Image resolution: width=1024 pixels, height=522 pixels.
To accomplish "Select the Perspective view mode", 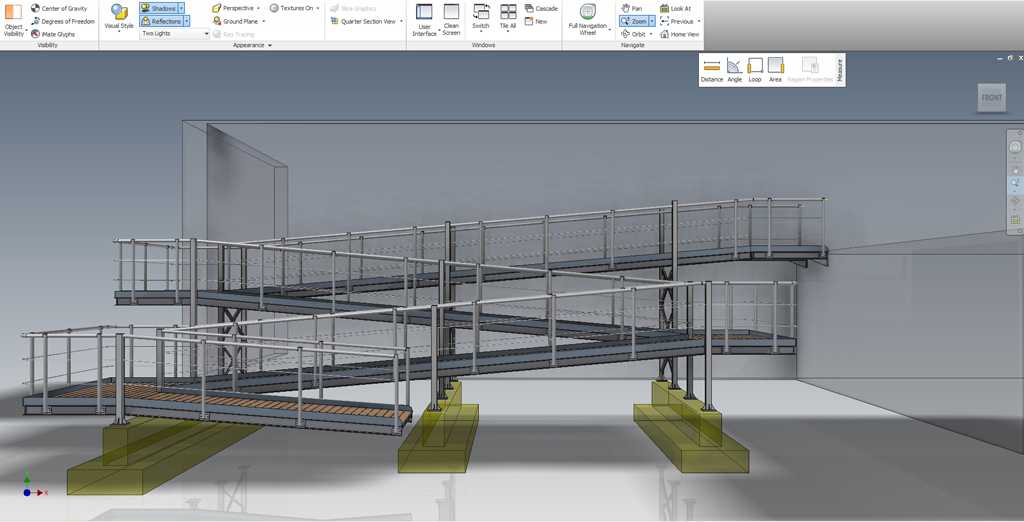I will (x=232, y=8).
